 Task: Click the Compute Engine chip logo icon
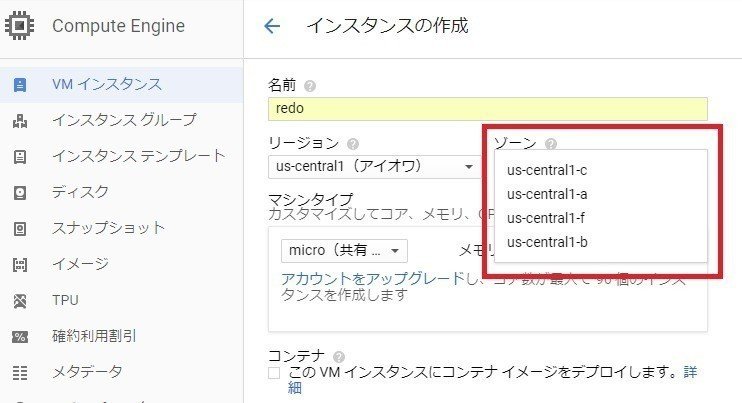[18, 26]
